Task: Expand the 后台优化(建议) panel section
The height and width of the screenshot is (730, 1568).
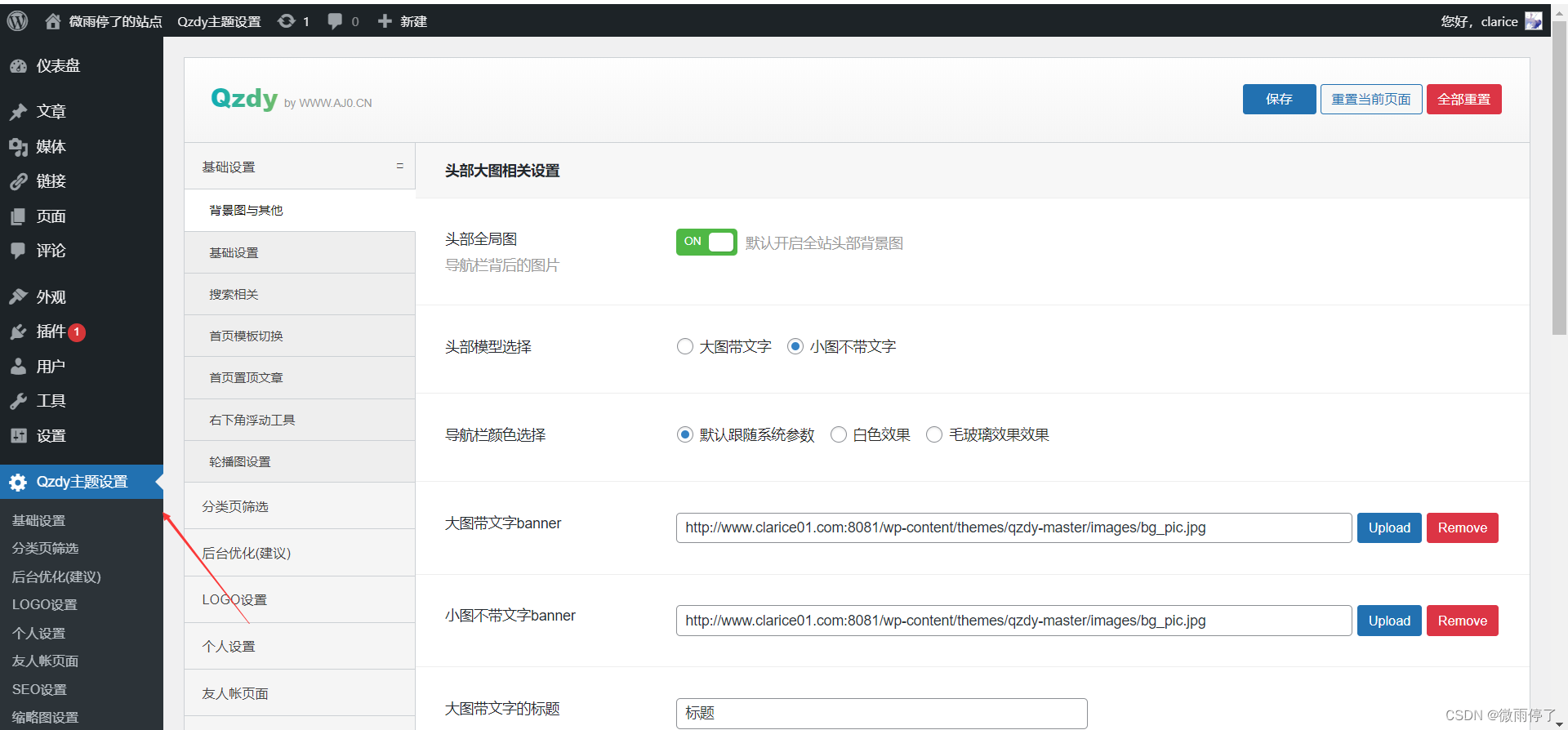Action: tap(300, 553)
